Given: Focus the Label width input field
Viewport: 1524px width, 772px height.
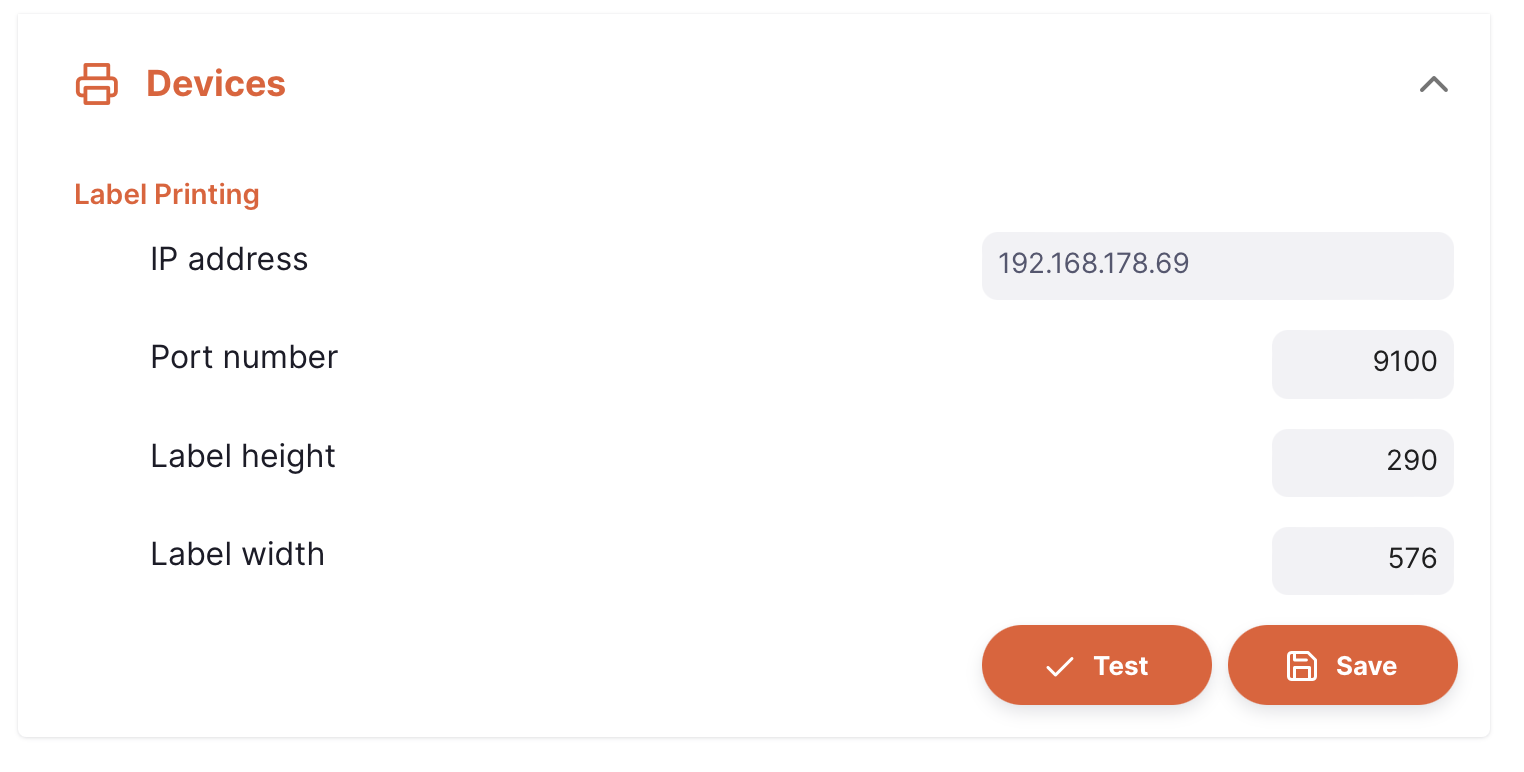Looking at the screenshot, I should pos(1362,561).
